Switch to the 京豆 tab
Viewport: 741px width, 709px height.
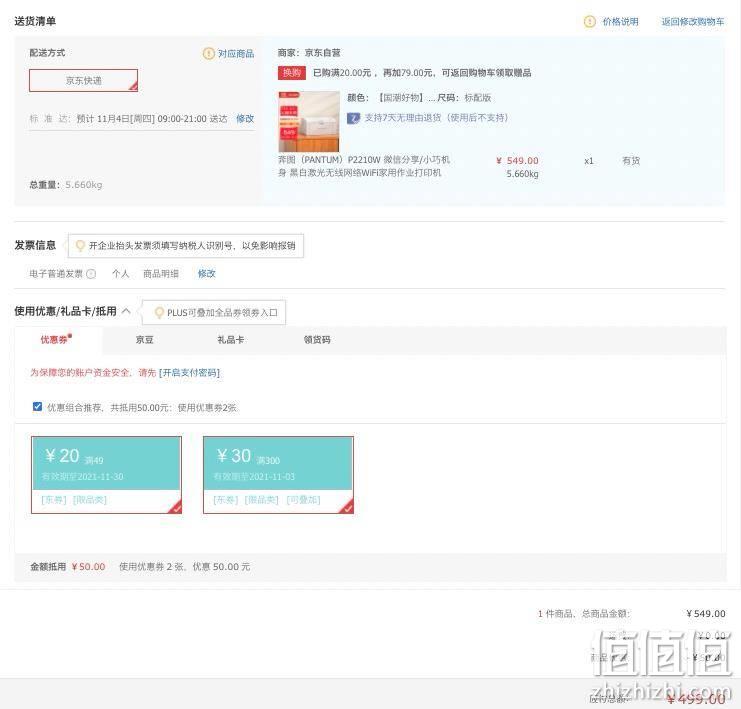click(x=144, y=339)
